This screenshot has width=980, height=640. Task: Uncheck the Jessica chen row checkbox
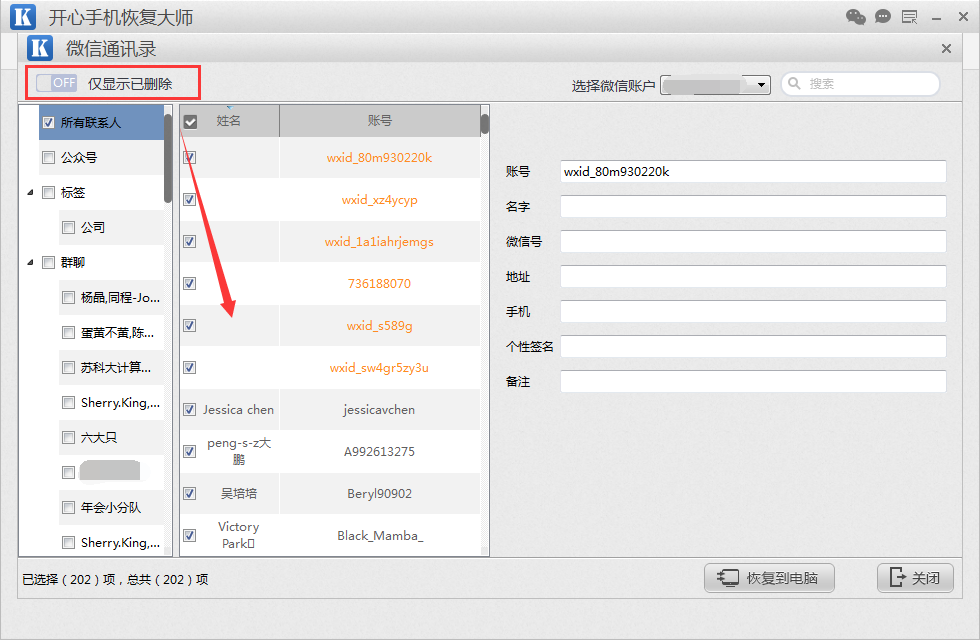point(189,410)
